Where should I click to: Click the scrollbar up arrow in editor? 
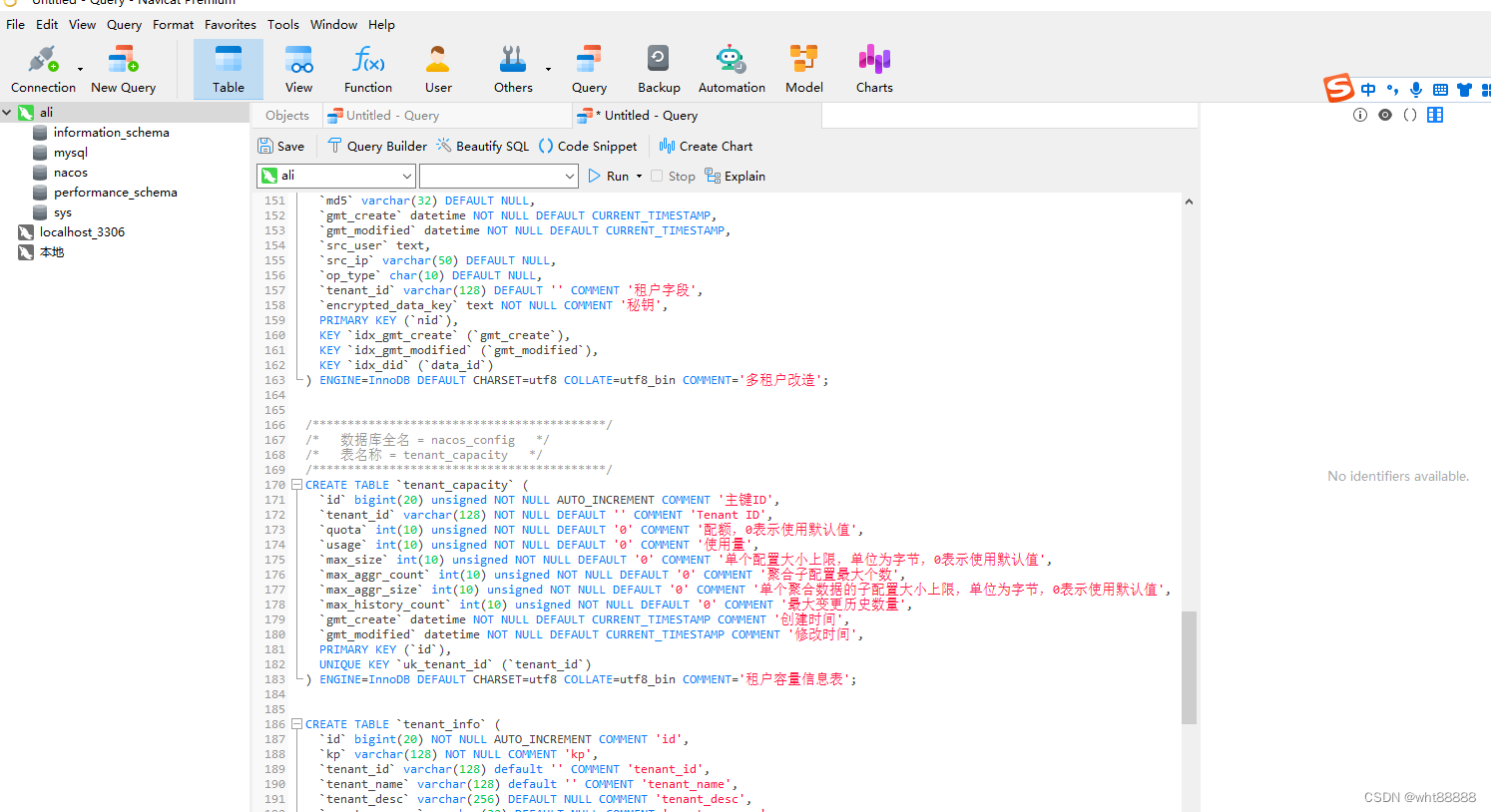tap(1189, 202)
